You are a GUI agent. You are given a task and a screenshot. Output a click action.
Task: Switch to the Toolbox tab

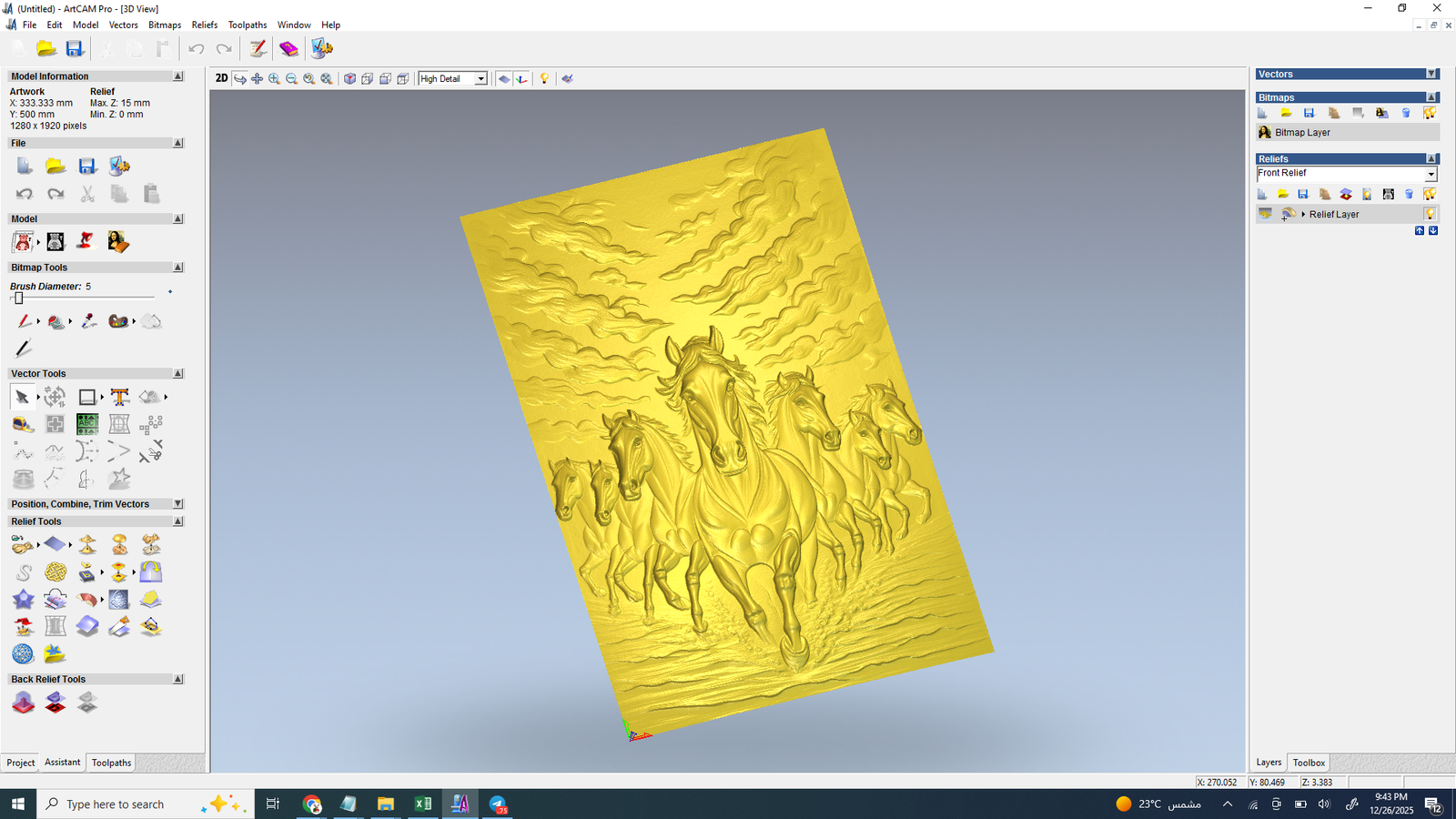[x=1309, y=763]
